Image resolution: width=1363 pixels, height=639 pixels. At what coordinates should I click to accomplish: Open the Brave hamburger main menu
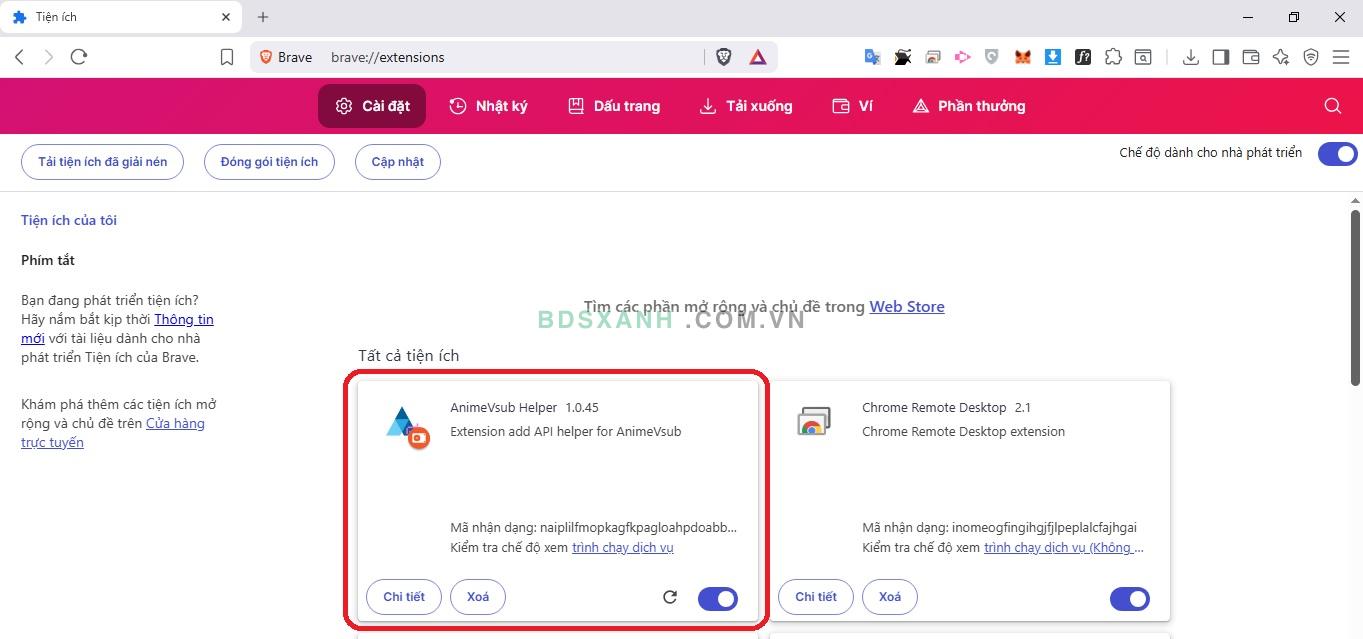pyautogui.click(x=1341, y=57)
